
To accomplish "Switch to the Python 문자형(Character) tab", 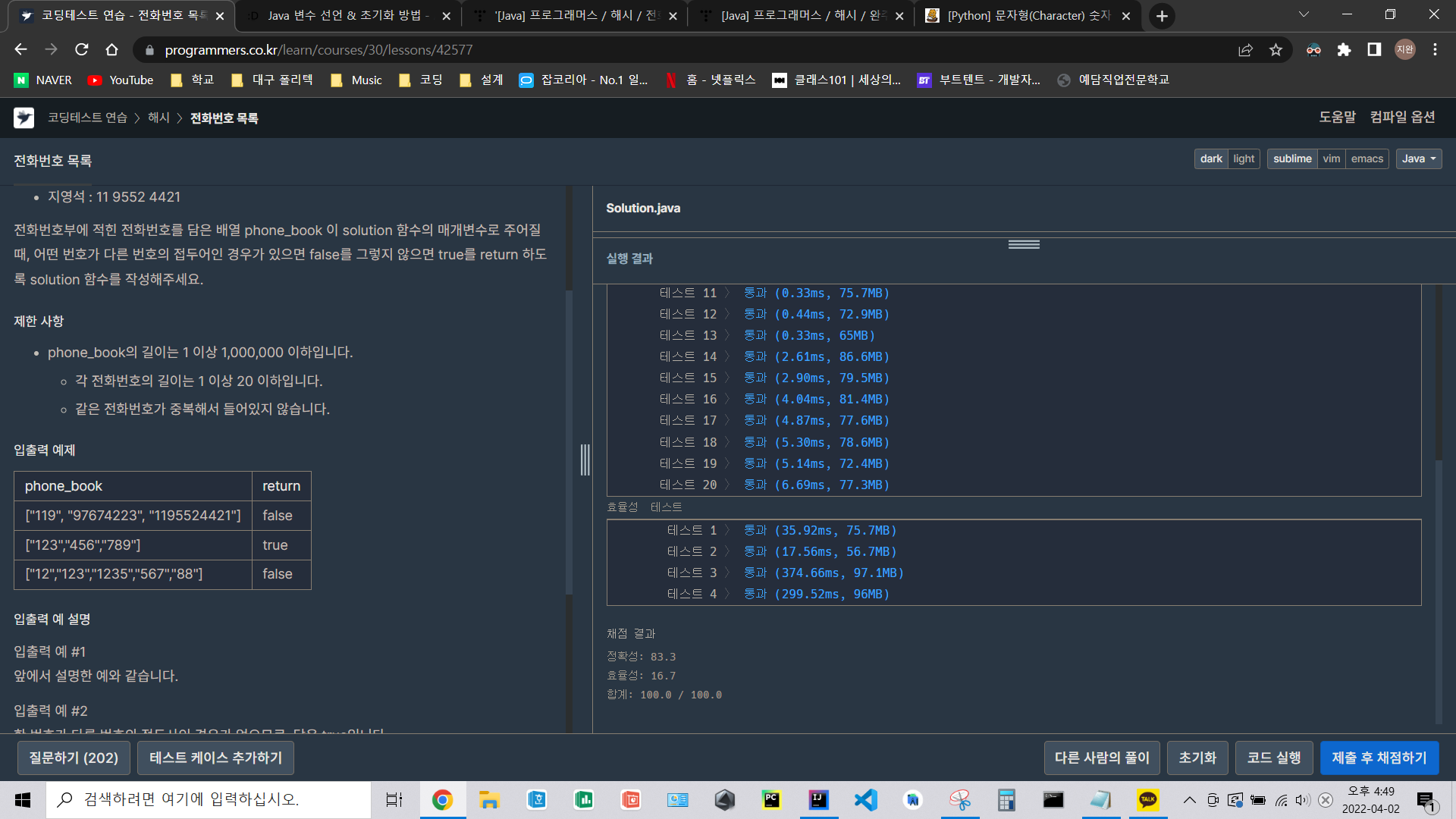I will point(1028,15).
